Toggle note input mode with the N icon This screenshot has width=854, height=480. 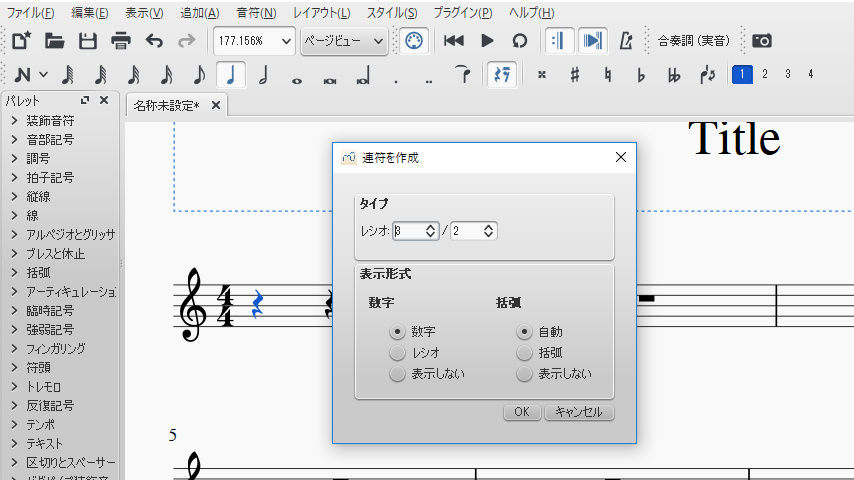click(x=22, y=75)
